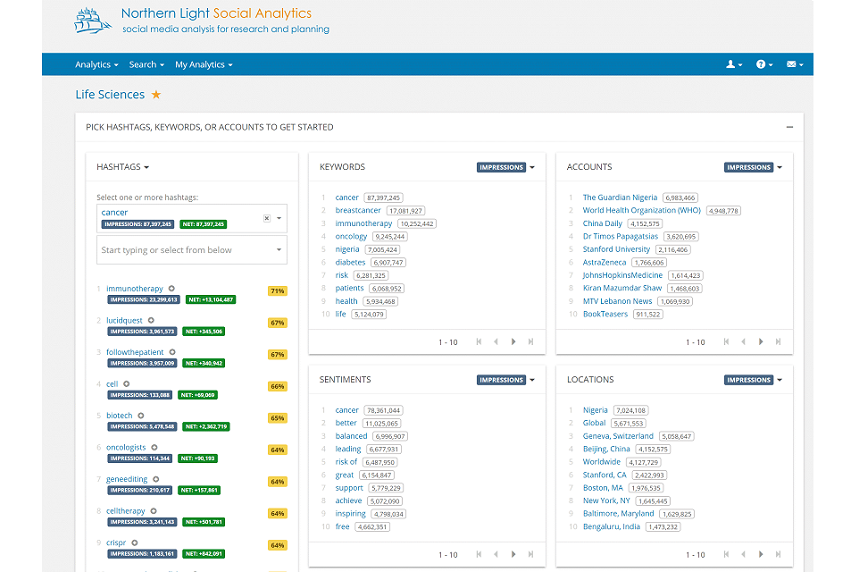Select the Bengaluru, India location
864x572 pixels.
[612, 527]
